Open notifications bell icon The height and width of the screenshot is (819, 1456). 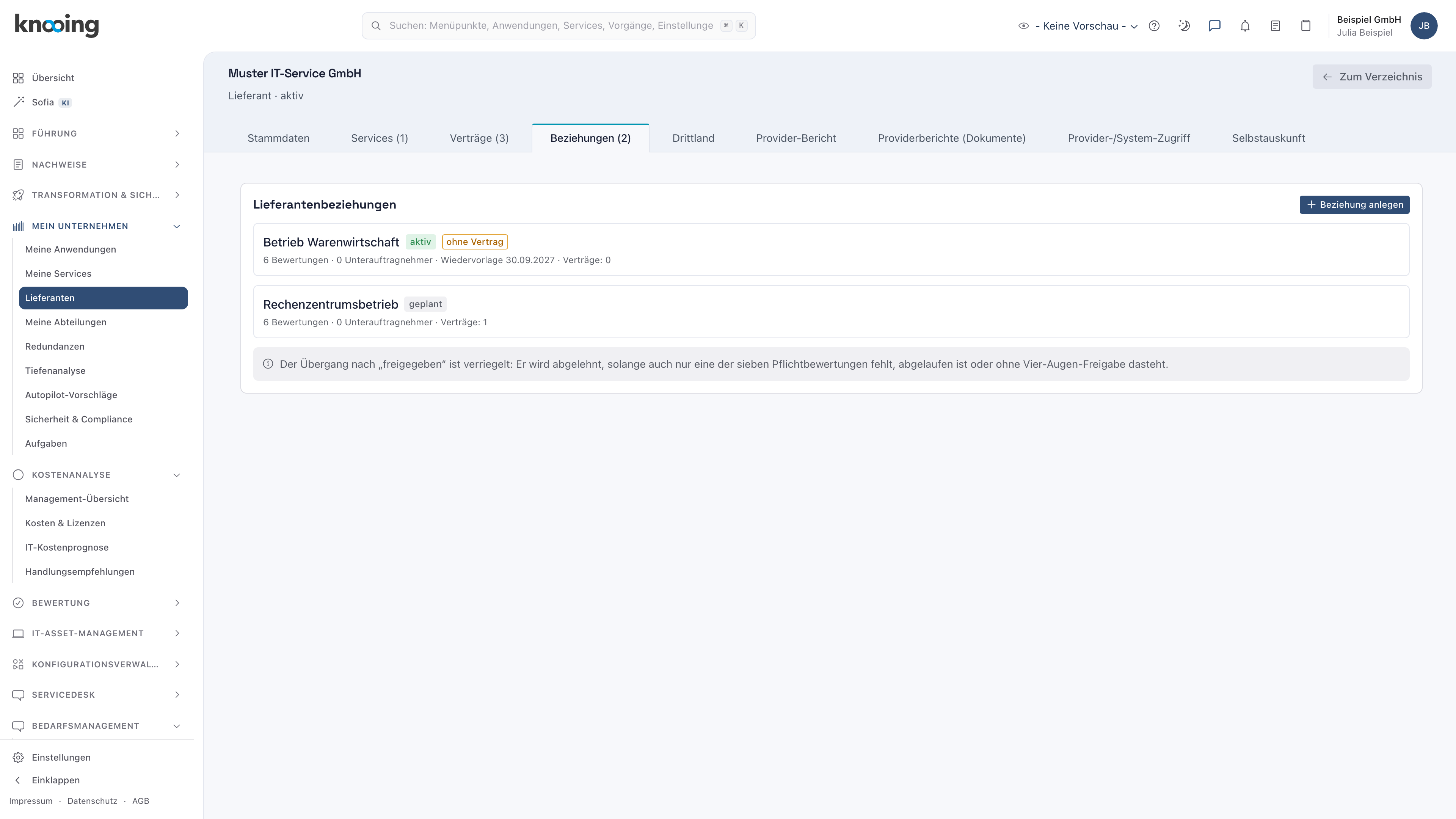pyautogui.click(x=1245, y=26)
